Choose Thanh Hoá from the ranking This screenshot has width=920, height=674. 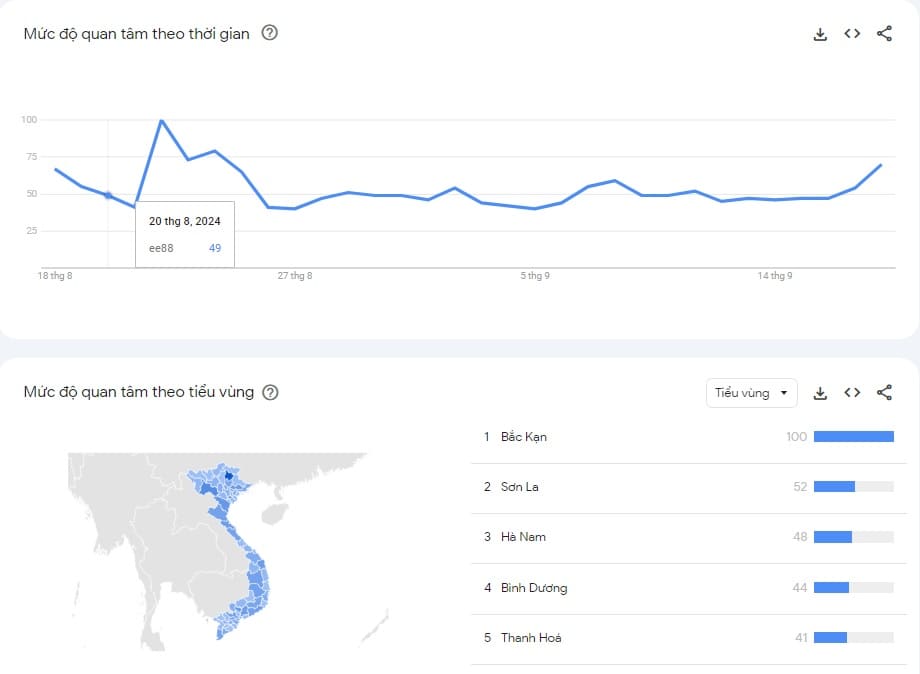point(689,638)
